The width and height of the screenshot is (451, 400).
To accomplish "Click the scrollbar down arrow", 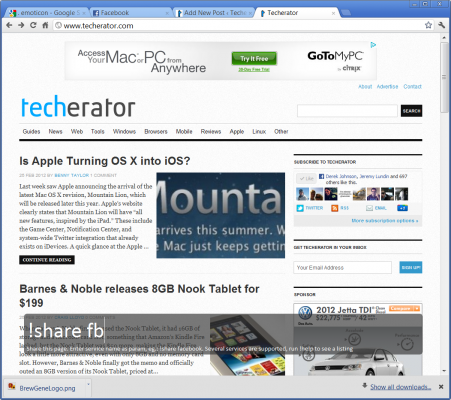I will pos(444,371).
